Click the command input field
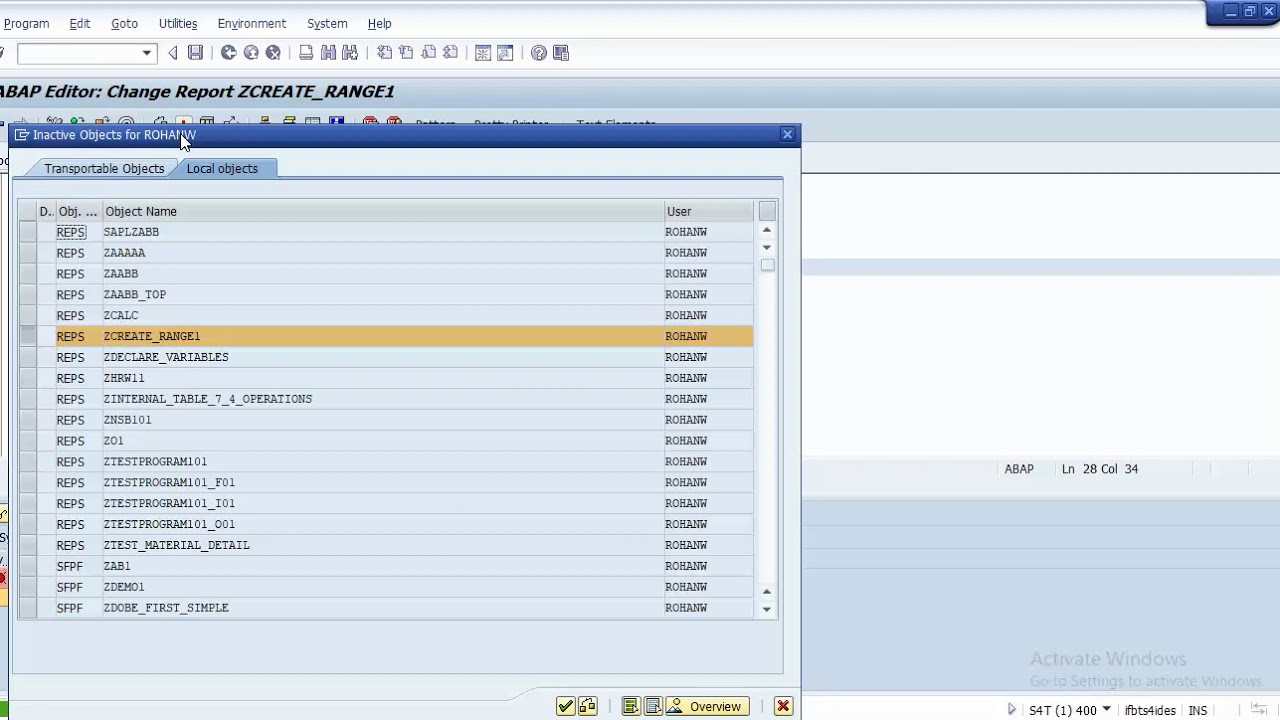The height and width of the screenshot is (720, 1280). click(x=78, y=53)
